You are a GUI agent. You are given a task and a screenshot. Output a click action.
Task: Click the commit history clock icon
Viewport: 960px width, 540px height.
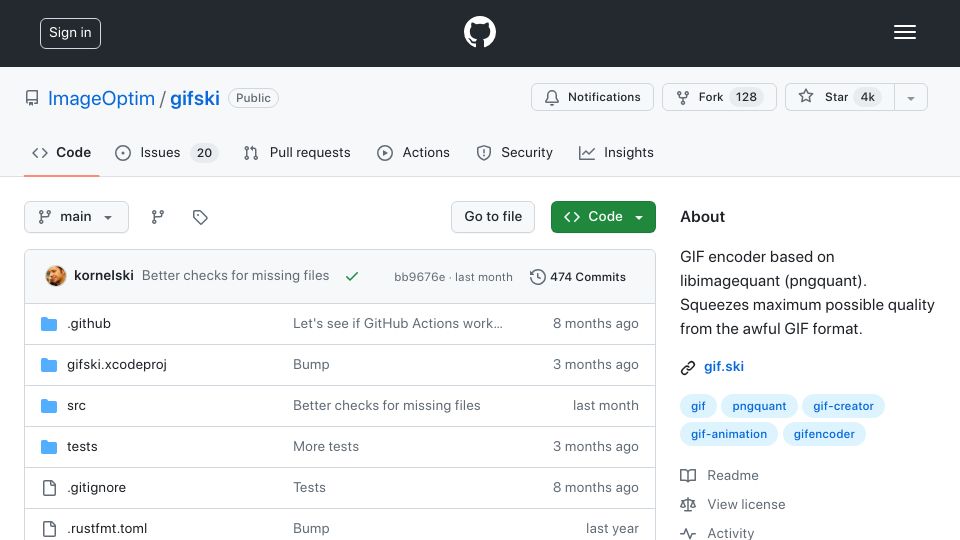click(x=537, y=277)
